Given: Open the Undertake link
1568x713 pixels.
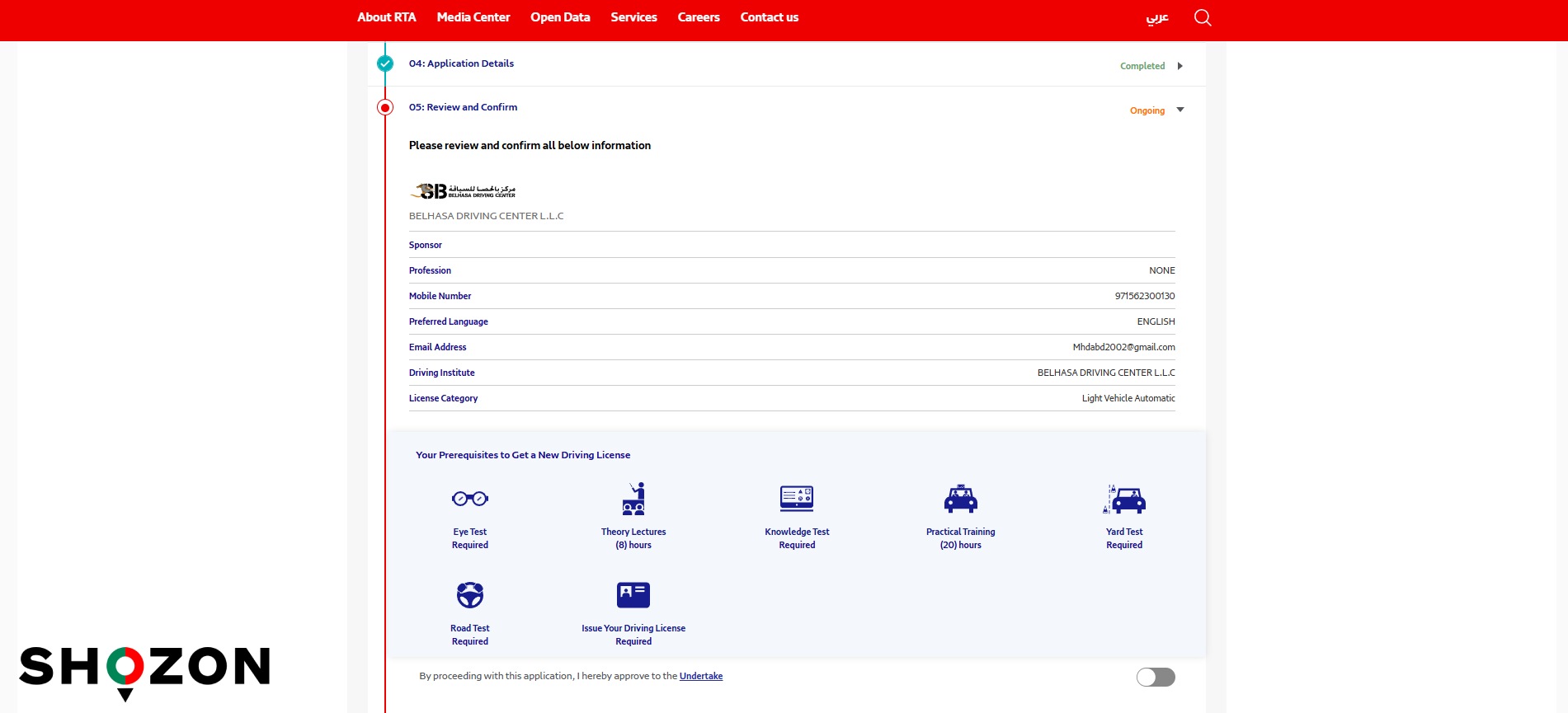Looking at the screenshot, I should (x=700, y=676).
